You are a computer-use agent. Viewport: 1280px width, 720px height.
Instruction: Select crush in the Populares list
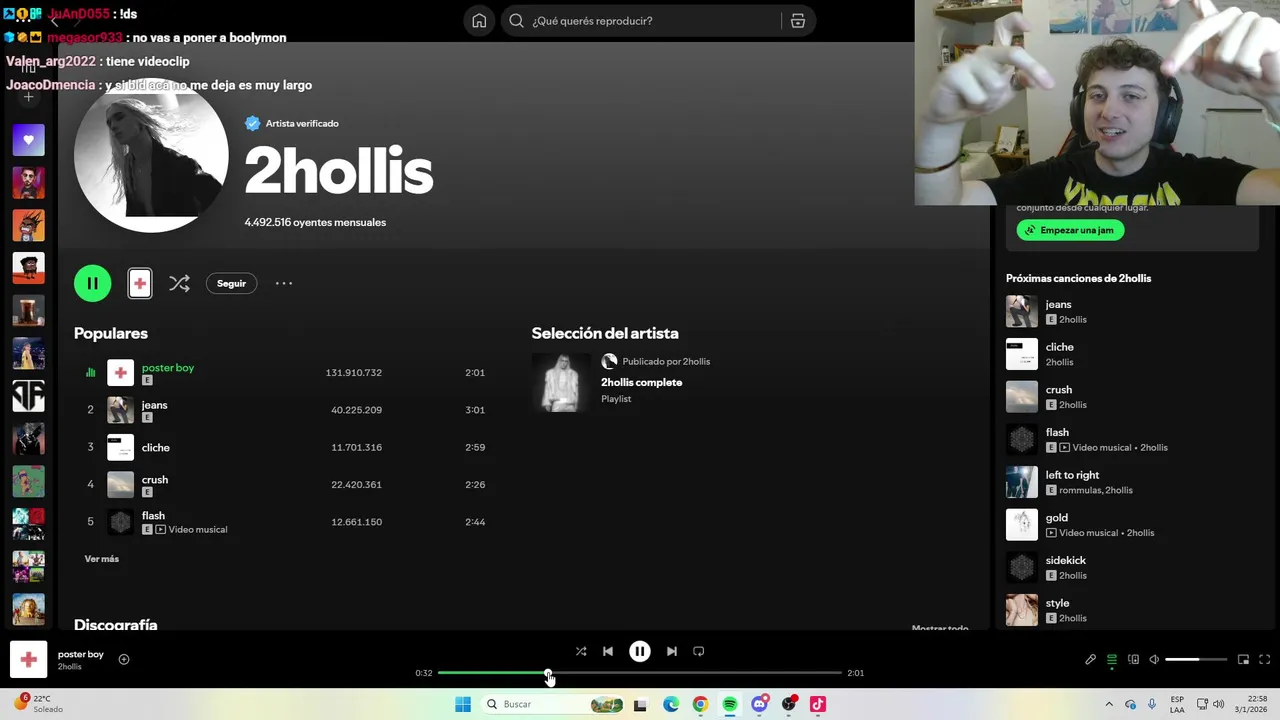pyautogui.click(x=155, y=479)
